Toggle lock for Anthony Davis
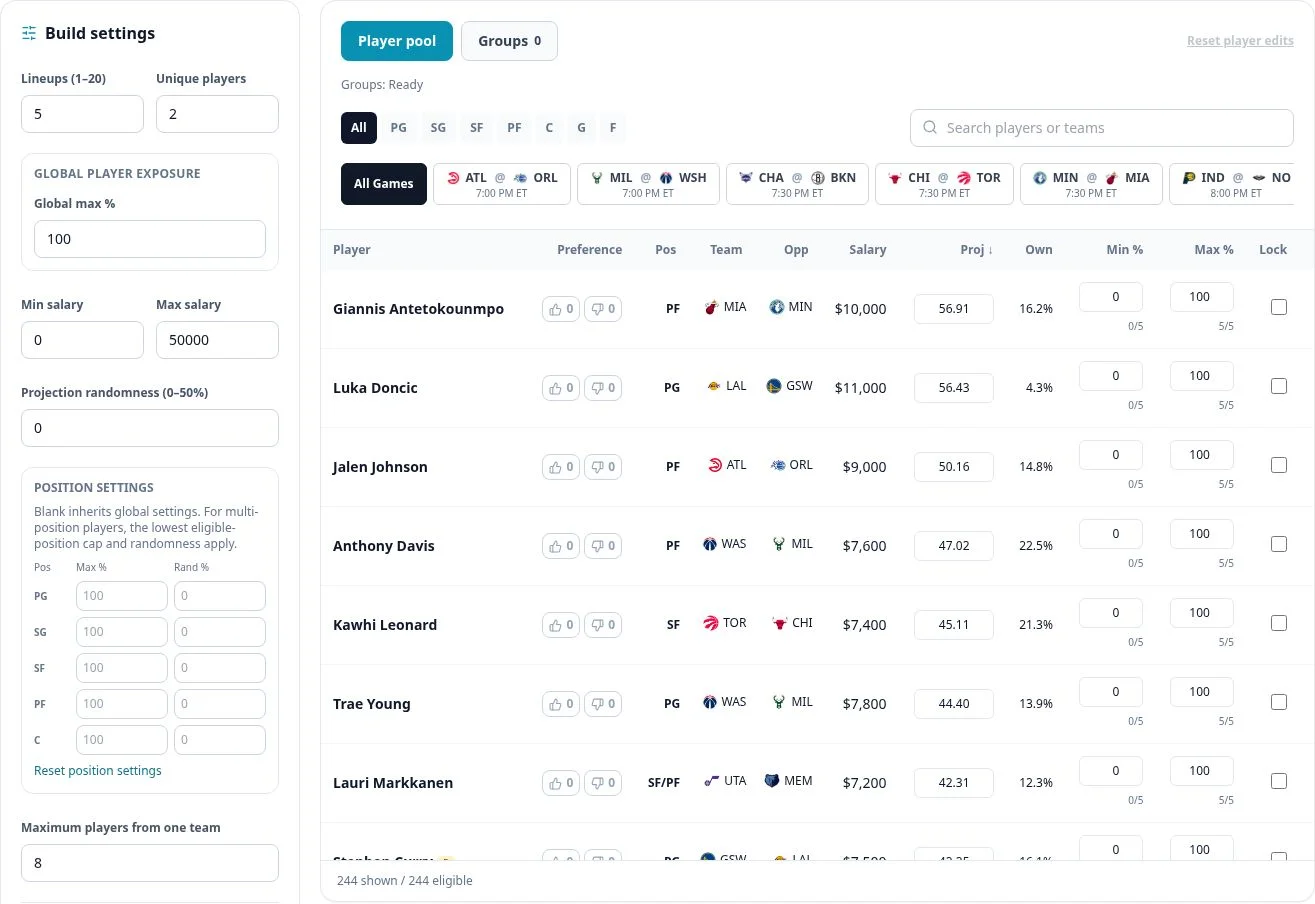This screenshot has width=1315, height=904. 1278,544
